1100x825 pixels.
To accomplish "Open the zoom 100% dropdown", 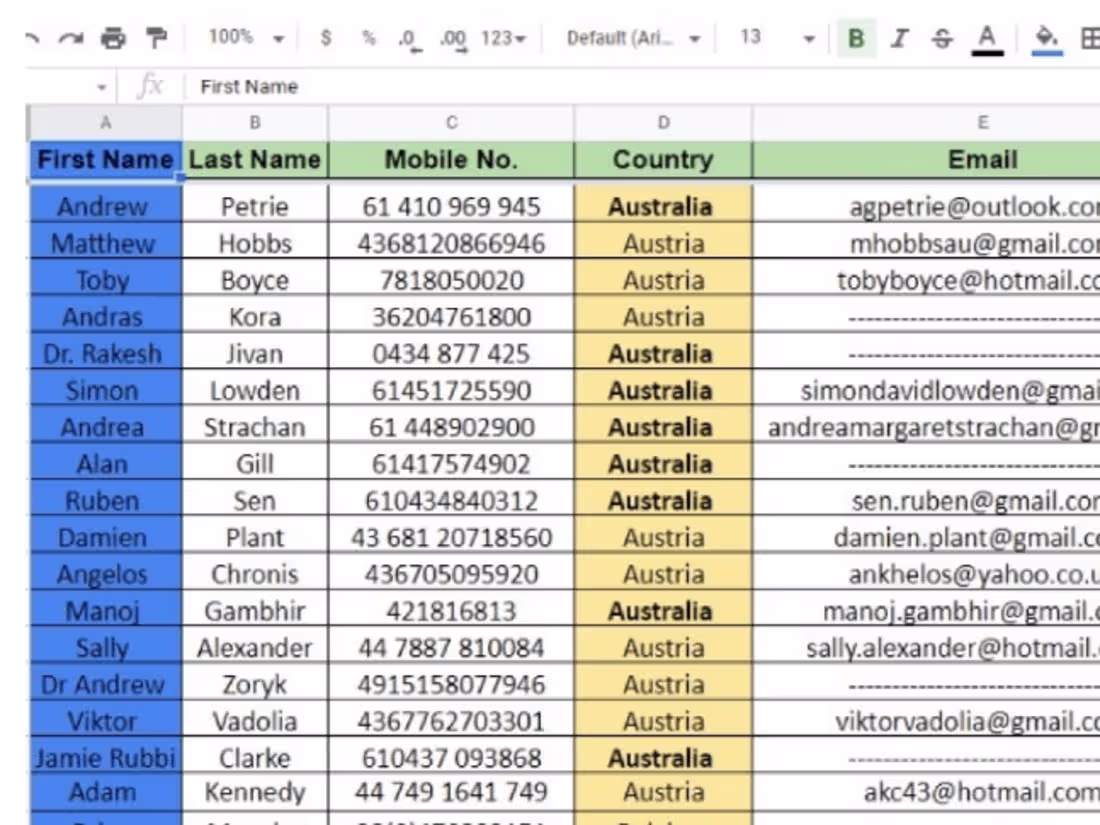I will (x=246, y=37).
